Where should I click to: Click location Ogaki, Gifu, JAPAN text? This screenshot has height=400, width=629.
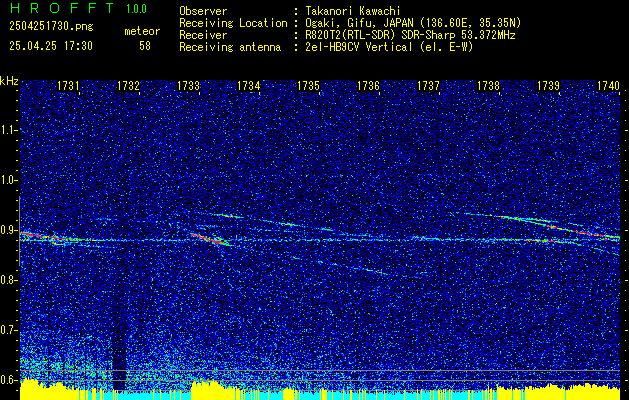point(413,23)
